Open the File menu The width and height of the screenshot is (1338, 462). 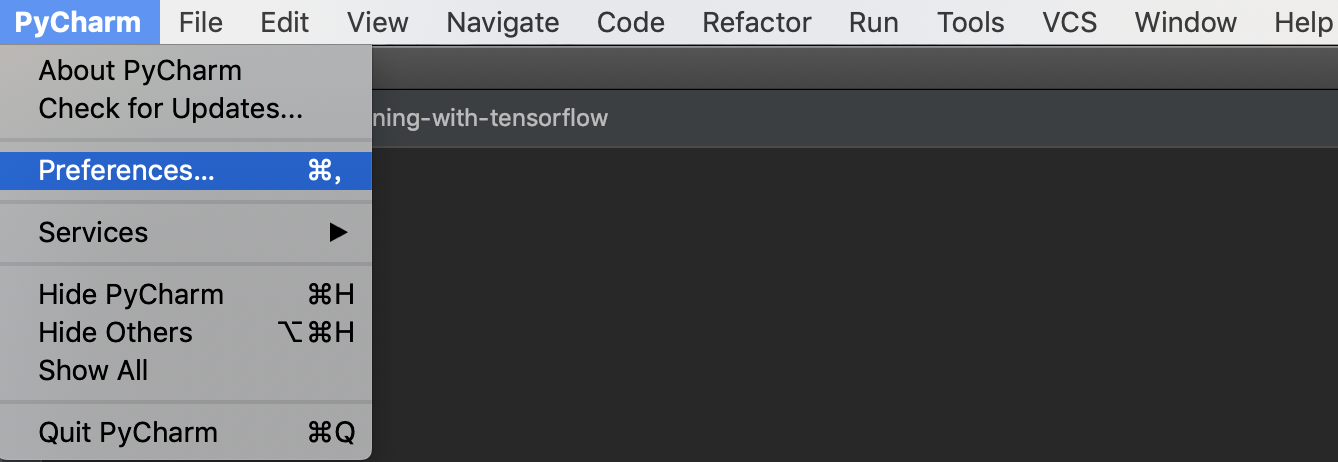pyautogui.click(x=201, y=22)
